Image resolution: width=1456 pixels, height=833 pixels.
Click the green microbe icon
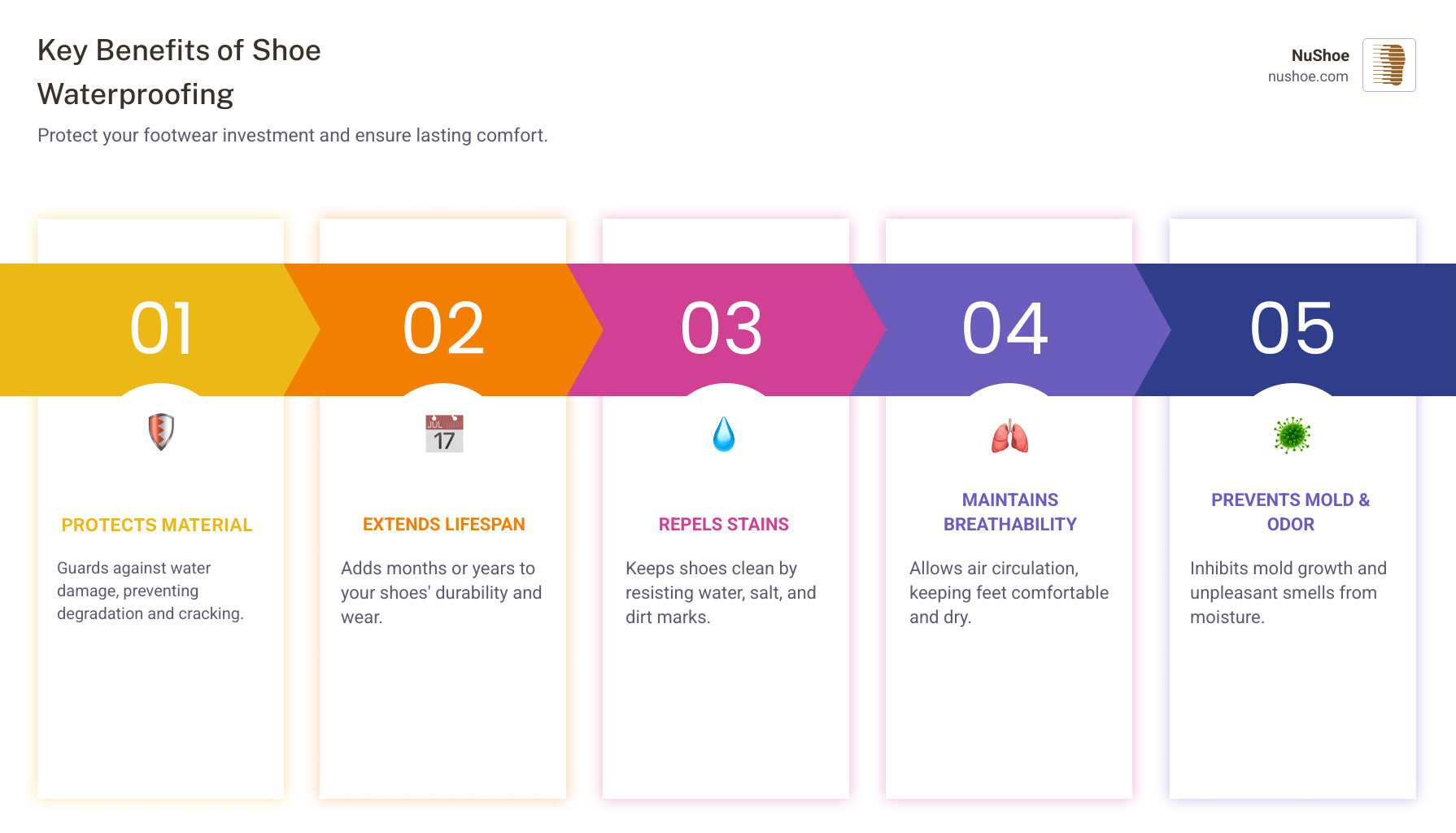pyautogui.click(x=1292, y=435)
